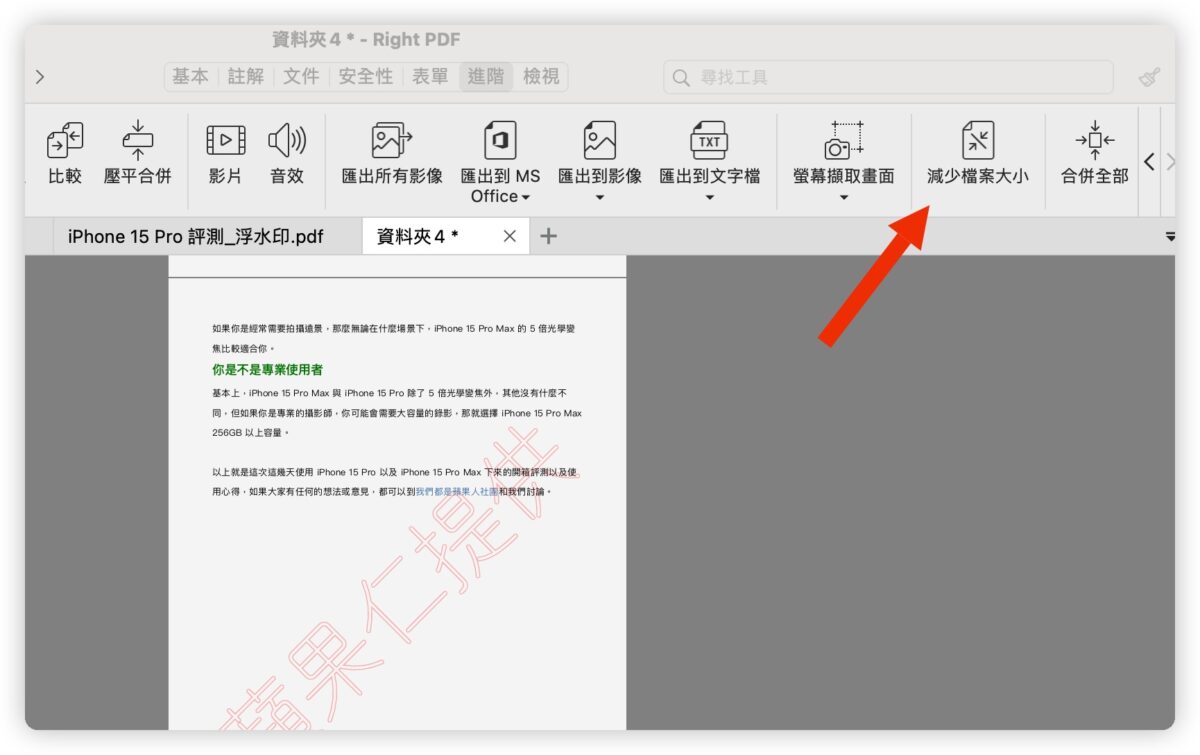Select the 表單 tab
The width and height of the screenshot is (1200, 755).
[430, 77]
